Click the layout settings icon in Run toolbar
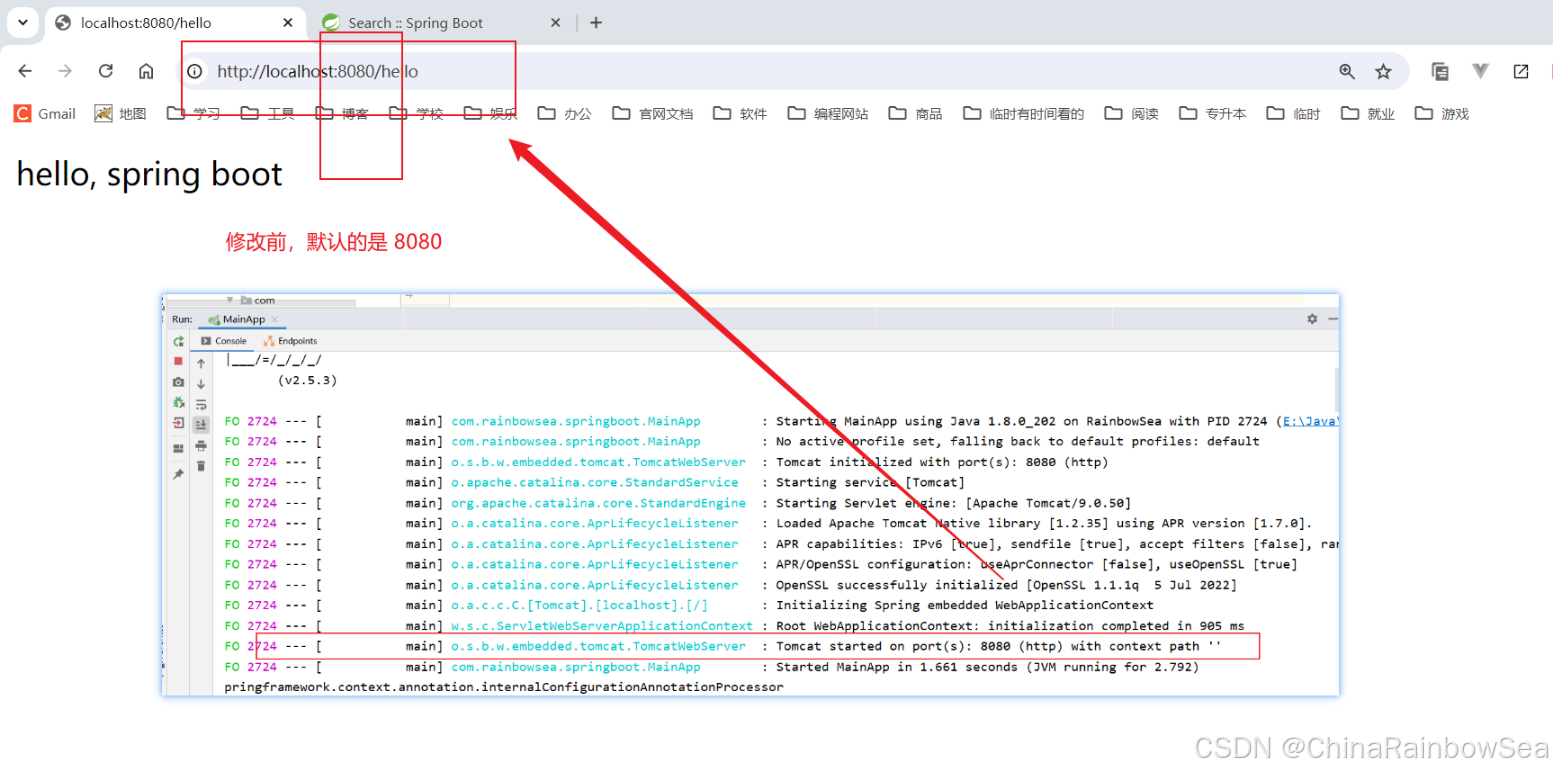Image resolution: width=1553 pixels, height=775 pixels. click(178, 449)
